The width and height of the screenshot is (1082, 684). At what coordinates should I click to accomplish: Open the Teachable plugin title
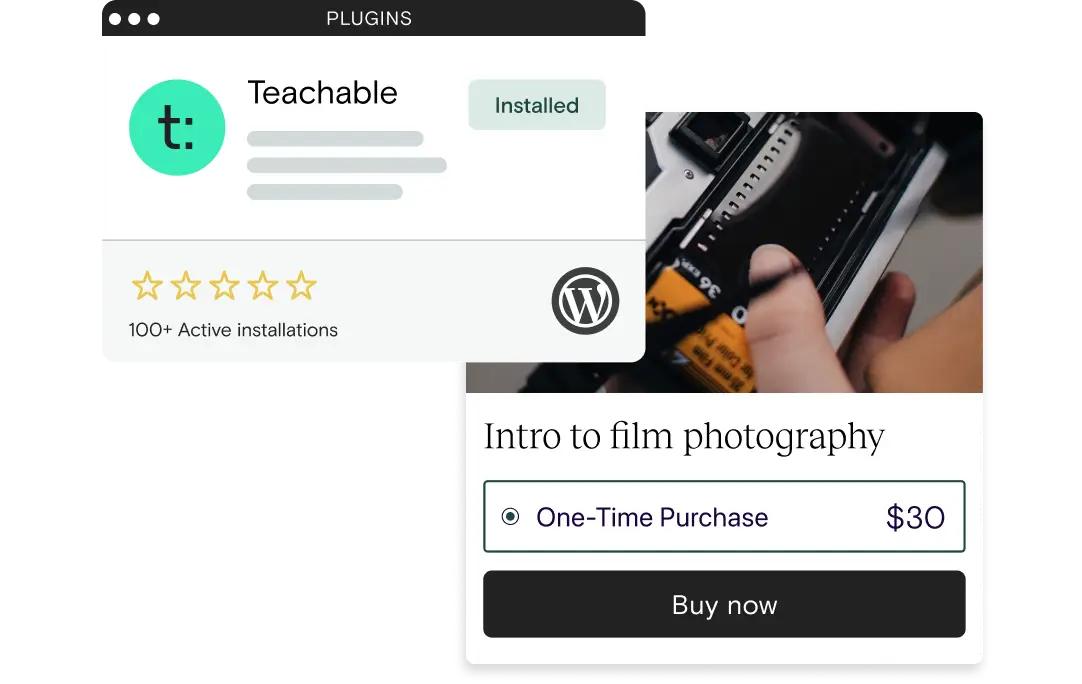click(x=322, y=92)
